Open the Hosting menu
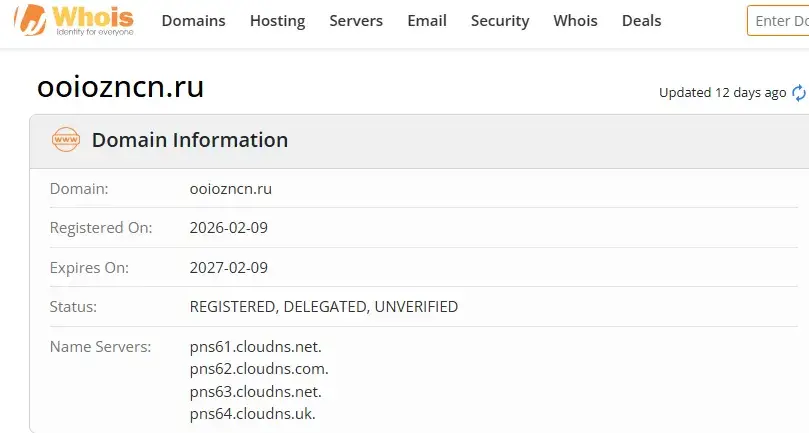The width and height of the screenshot is (809, 433). point(278,21)
